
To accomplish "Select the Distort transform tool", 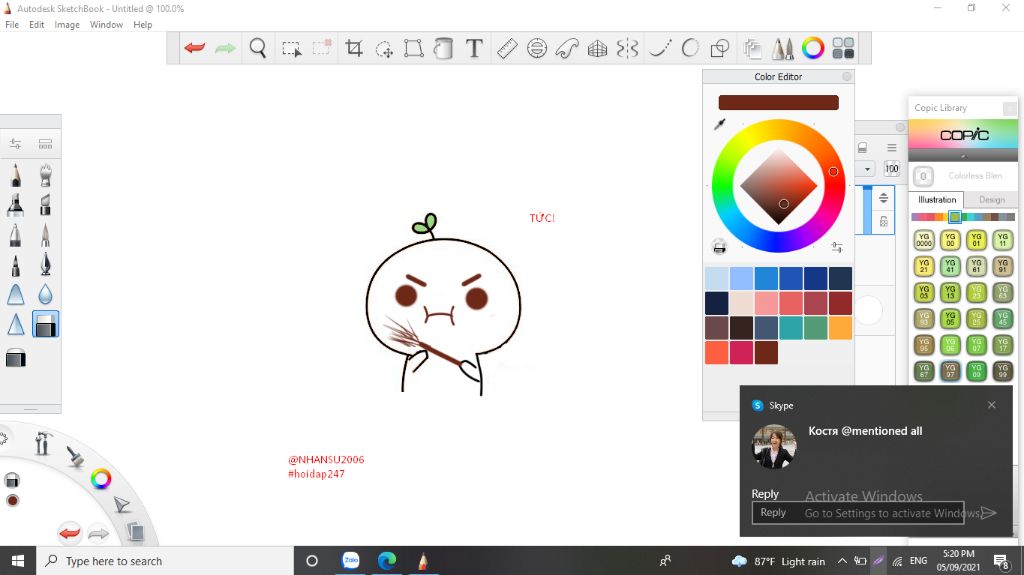I will [413, 48].
